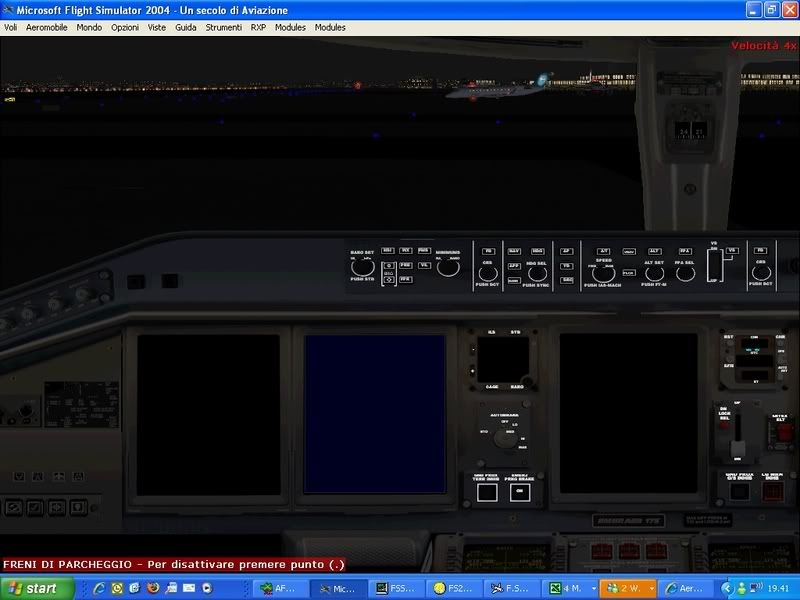
Task: Click the SPEED selector knob
Action: [603, 274]
